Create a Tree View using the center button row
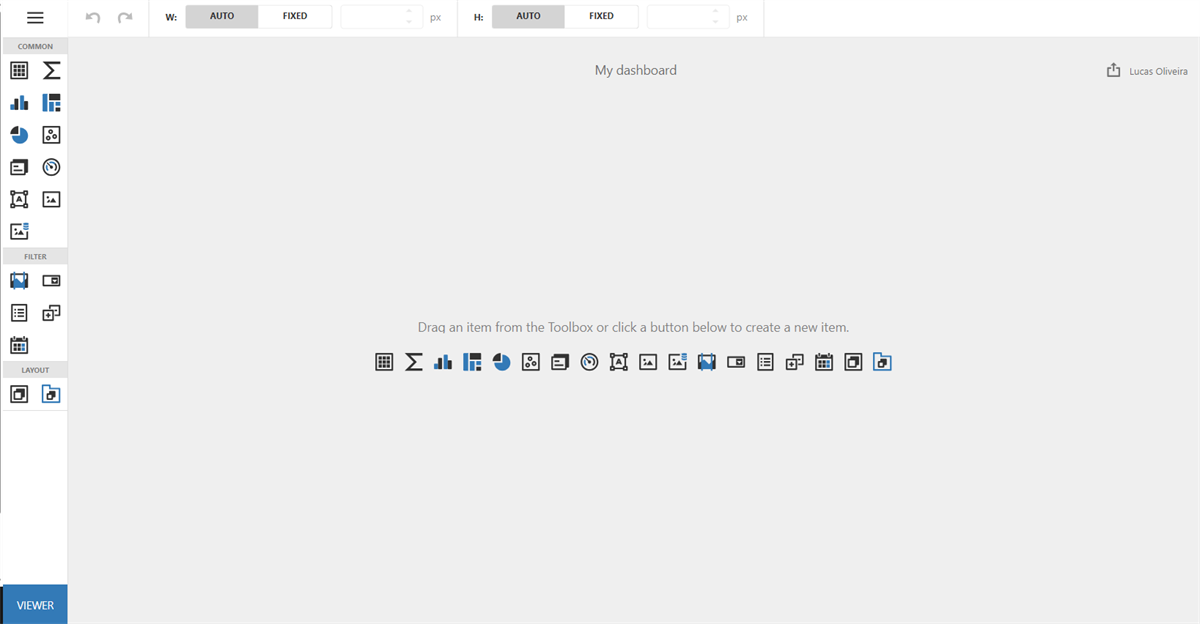The width and height of the screenshot is (1200, 624). (795, 362)
